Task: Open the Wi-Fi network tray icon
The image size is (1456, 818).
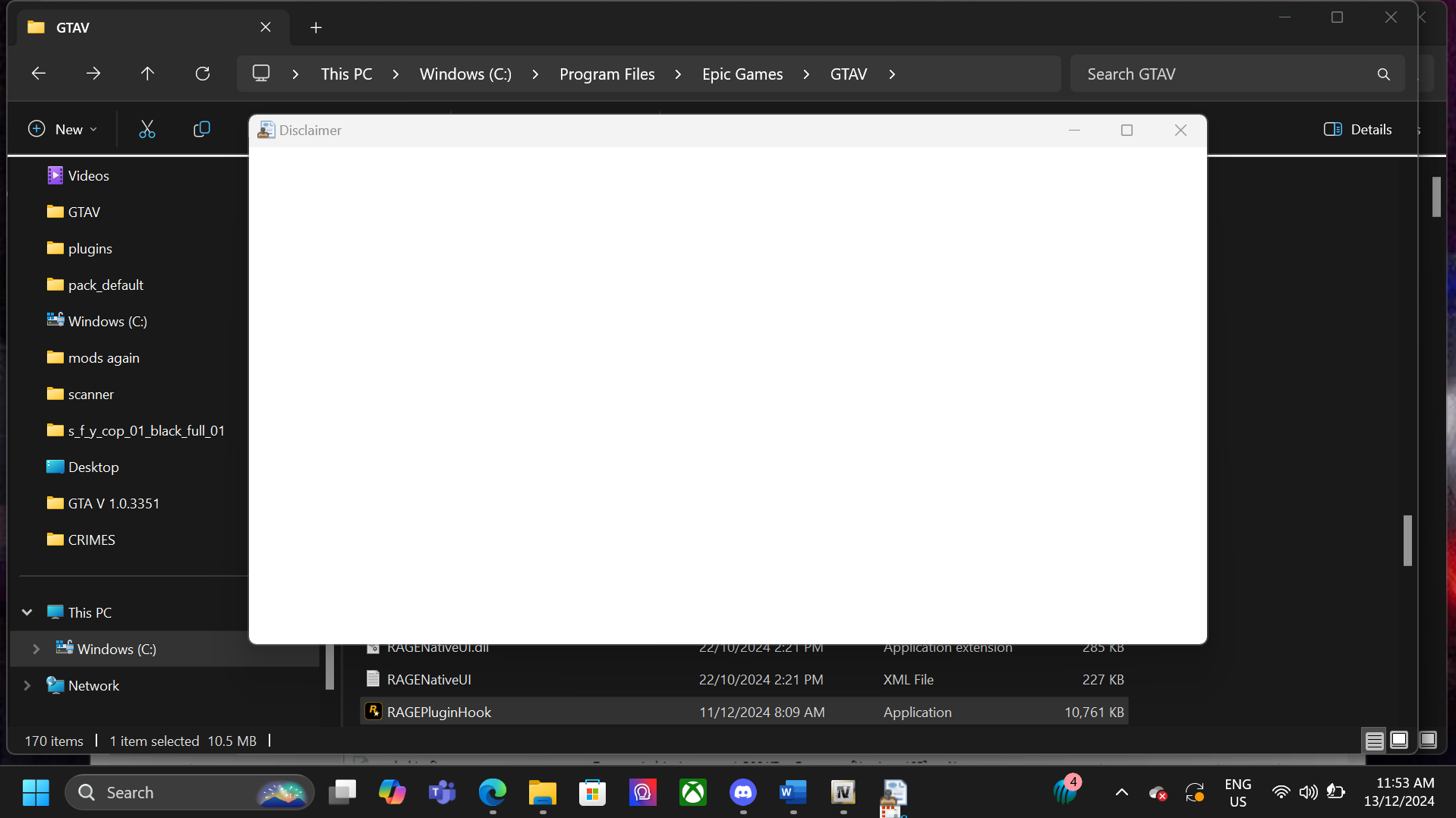Action: pyautogui.click(x=1281, y=792)
